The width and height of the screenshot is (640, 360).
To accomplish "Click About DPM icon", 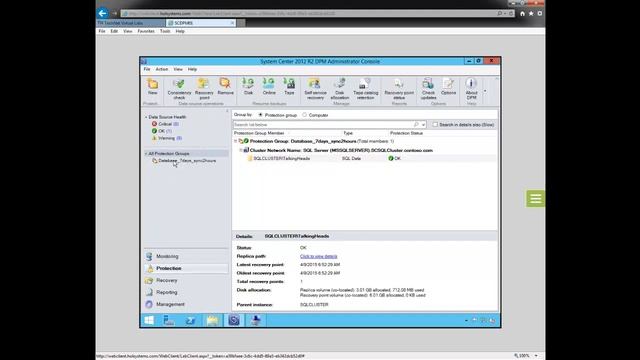I will pos(471,89).
